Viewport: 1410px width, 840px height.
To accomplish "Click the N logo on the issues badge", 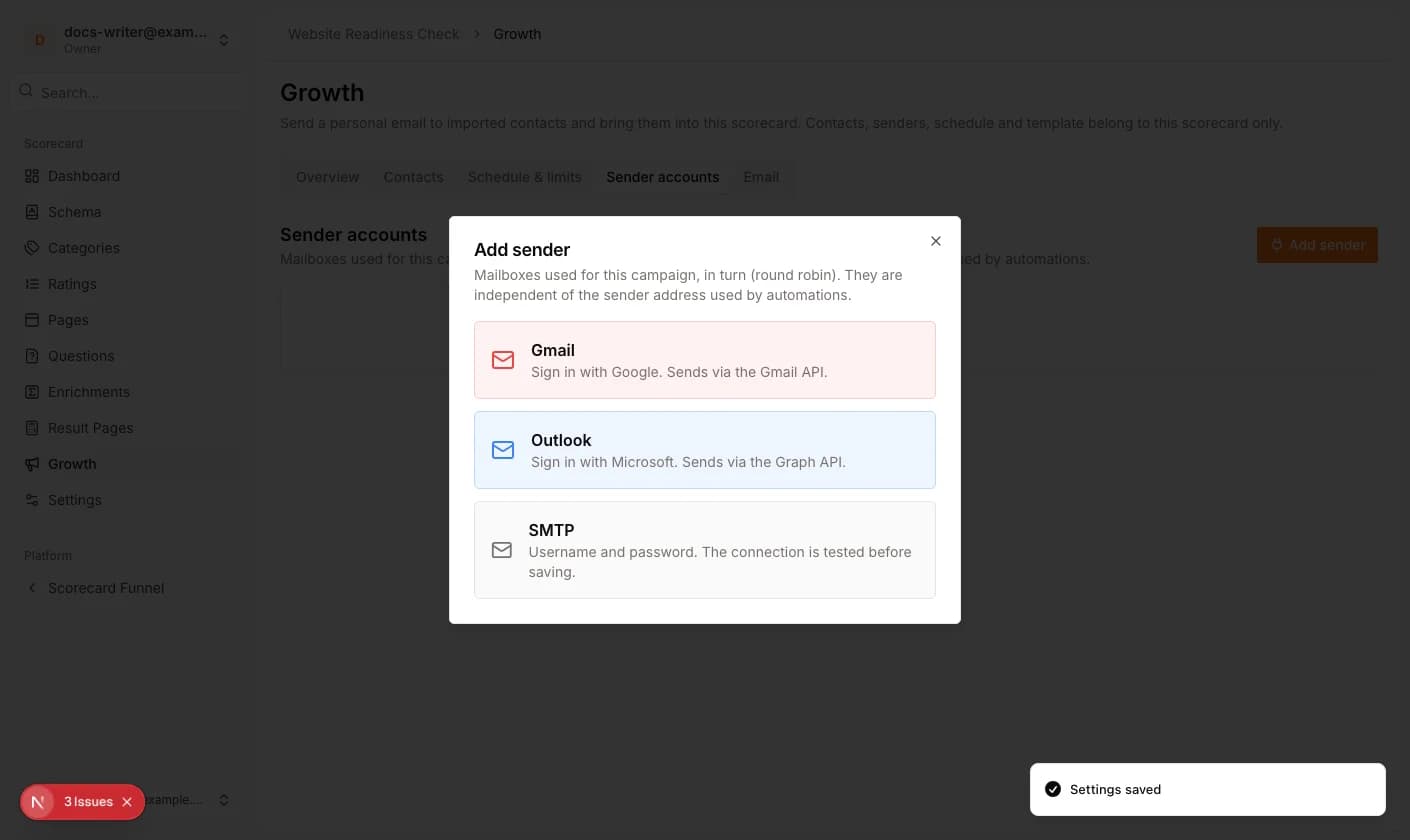I will pos(38,802).
